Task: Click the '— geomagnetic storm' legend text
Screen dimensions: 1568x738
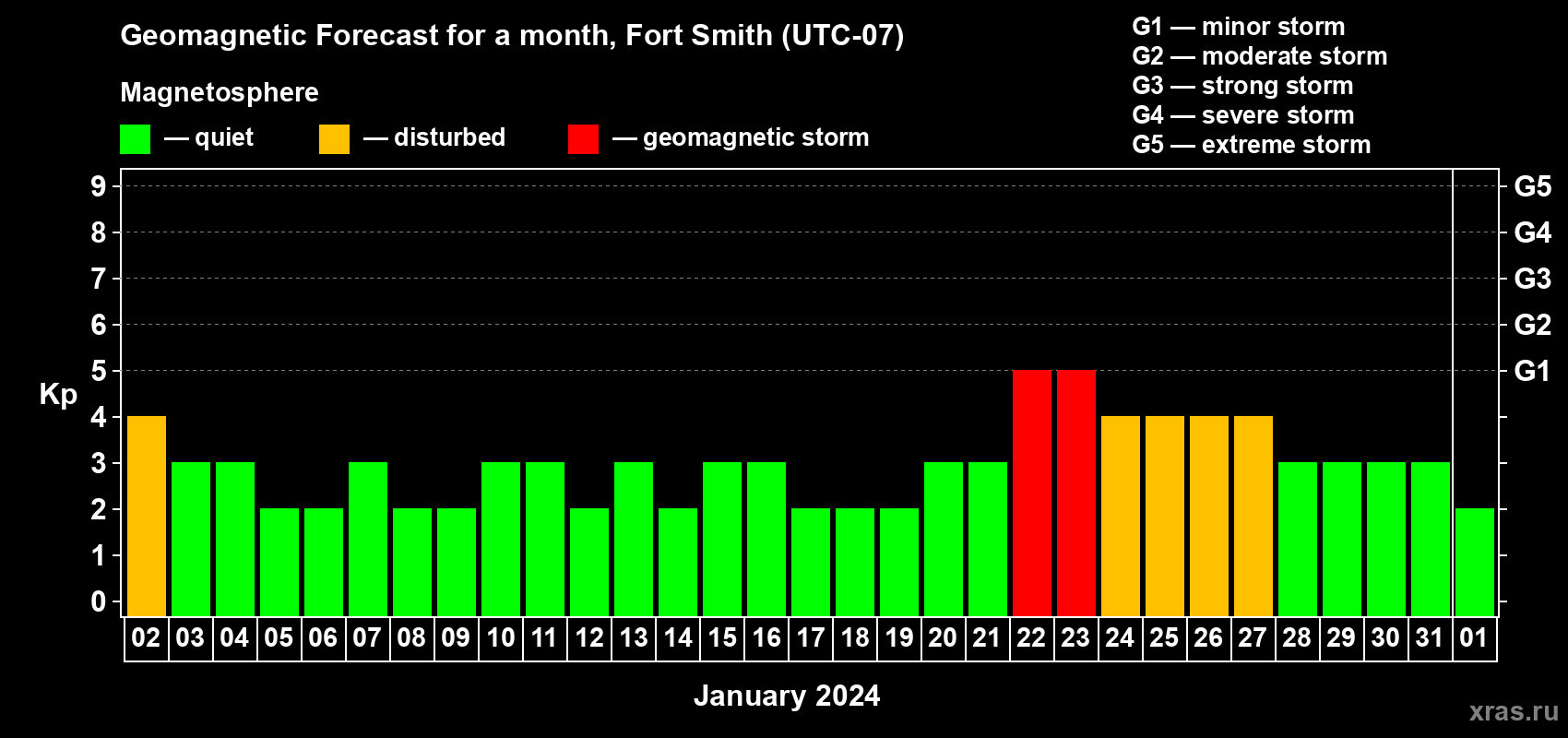Action: [x=741, y=138]
